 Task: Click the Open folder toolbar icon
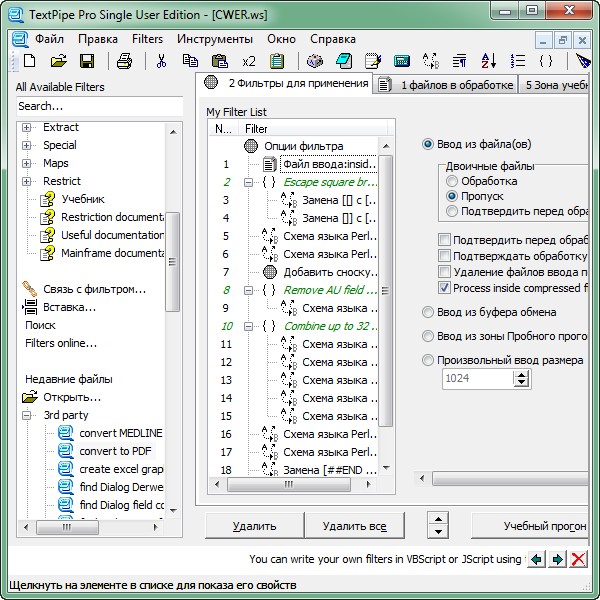(59, 62)
